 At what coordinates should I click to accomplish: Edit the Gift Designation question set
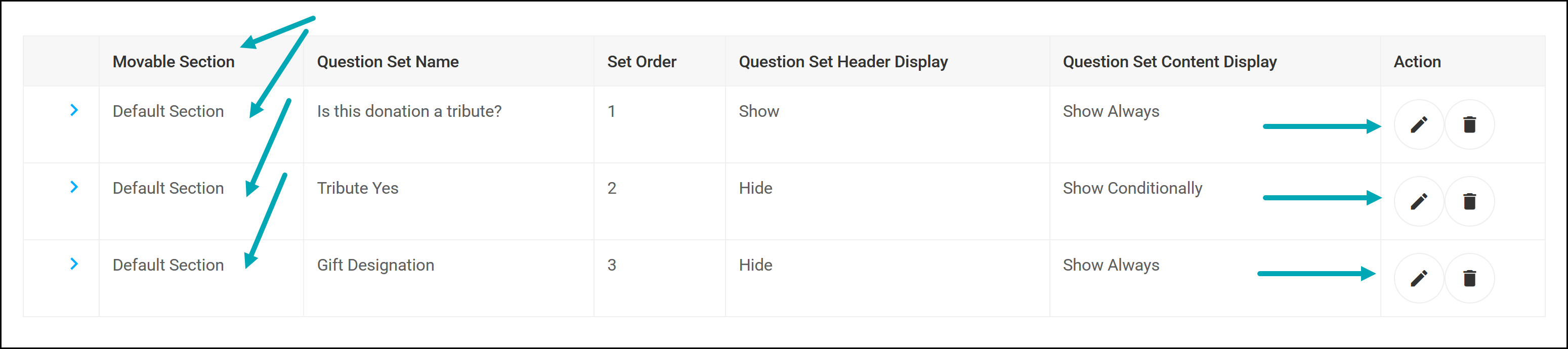pos(1419,279)
